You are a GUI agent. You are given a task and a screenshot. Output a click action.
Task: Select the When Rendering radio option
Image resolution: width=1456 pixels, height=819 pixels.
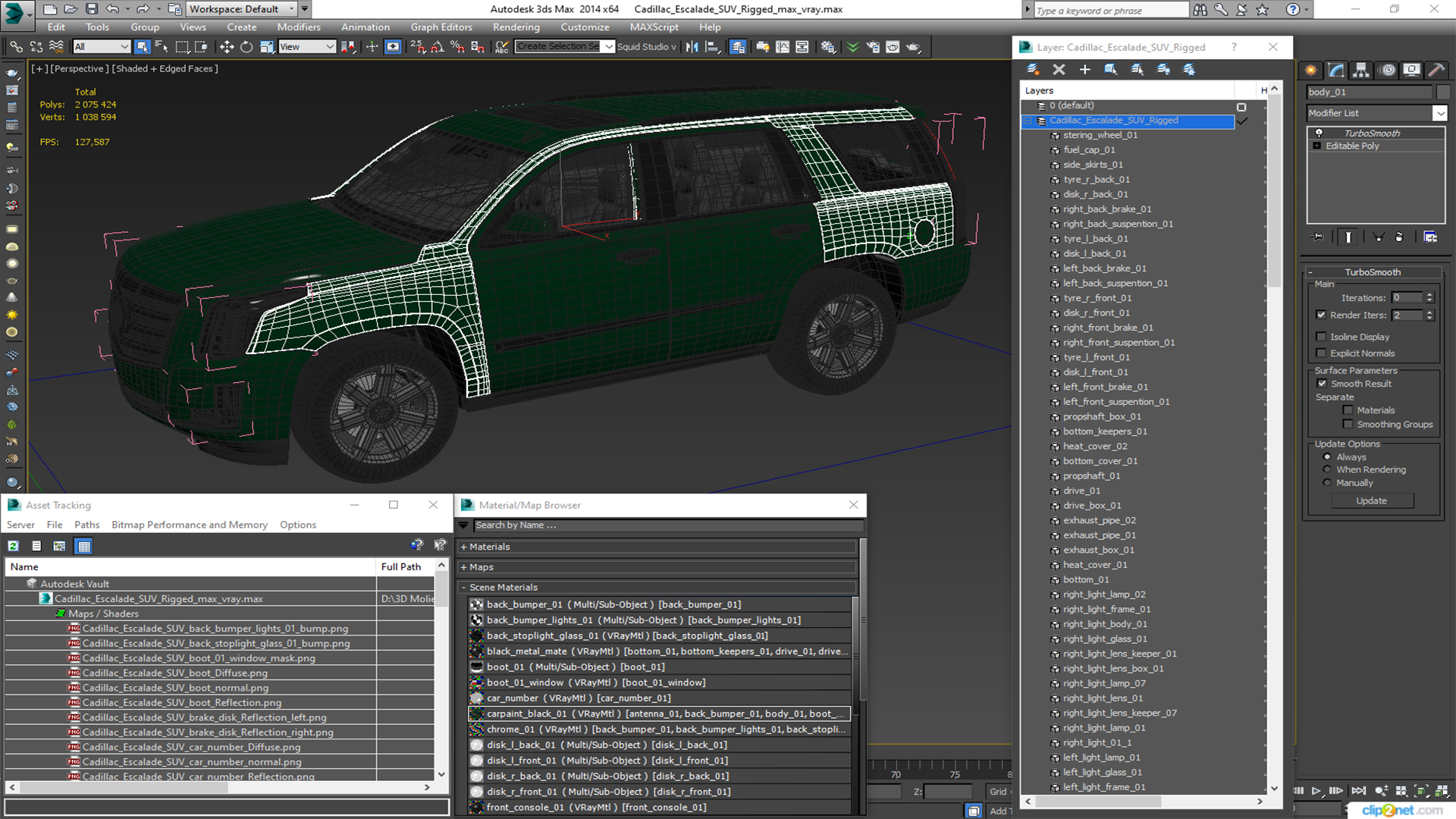tap(1327, 469)
